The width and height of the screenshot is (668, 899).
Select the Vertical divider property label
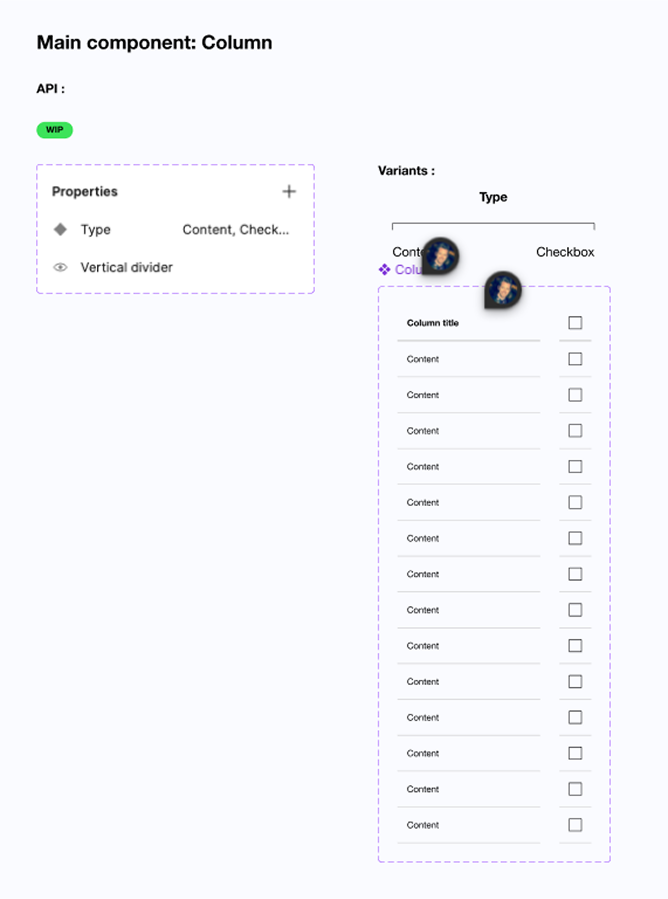point(127,267)
